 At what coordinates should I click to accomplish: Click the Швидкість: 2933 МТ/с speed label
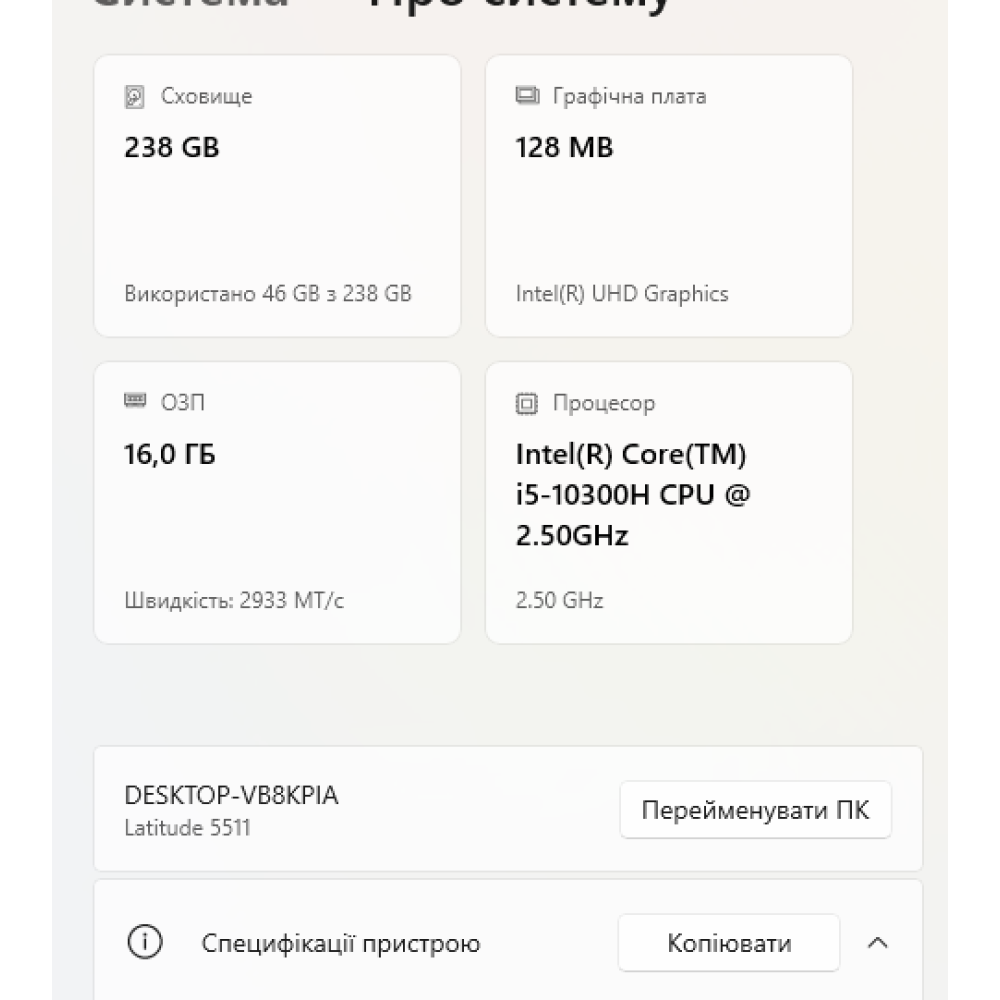click(234, 600)
